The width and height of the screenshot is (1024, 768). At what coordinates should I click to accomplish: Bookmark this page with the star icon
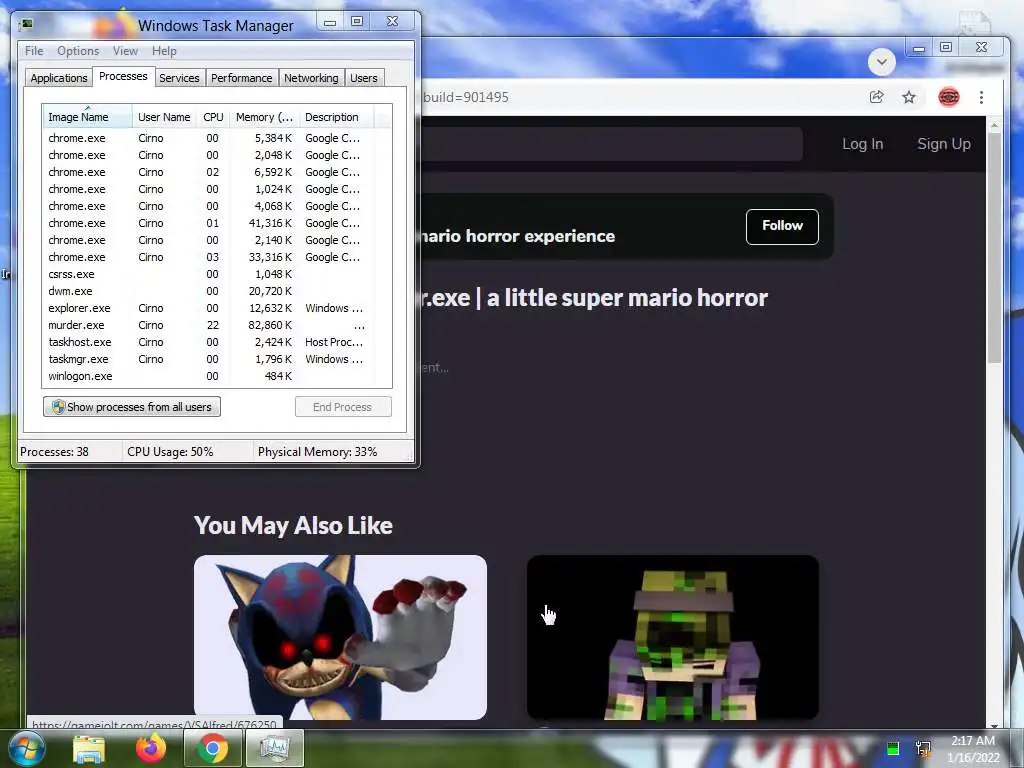[908, 97]
